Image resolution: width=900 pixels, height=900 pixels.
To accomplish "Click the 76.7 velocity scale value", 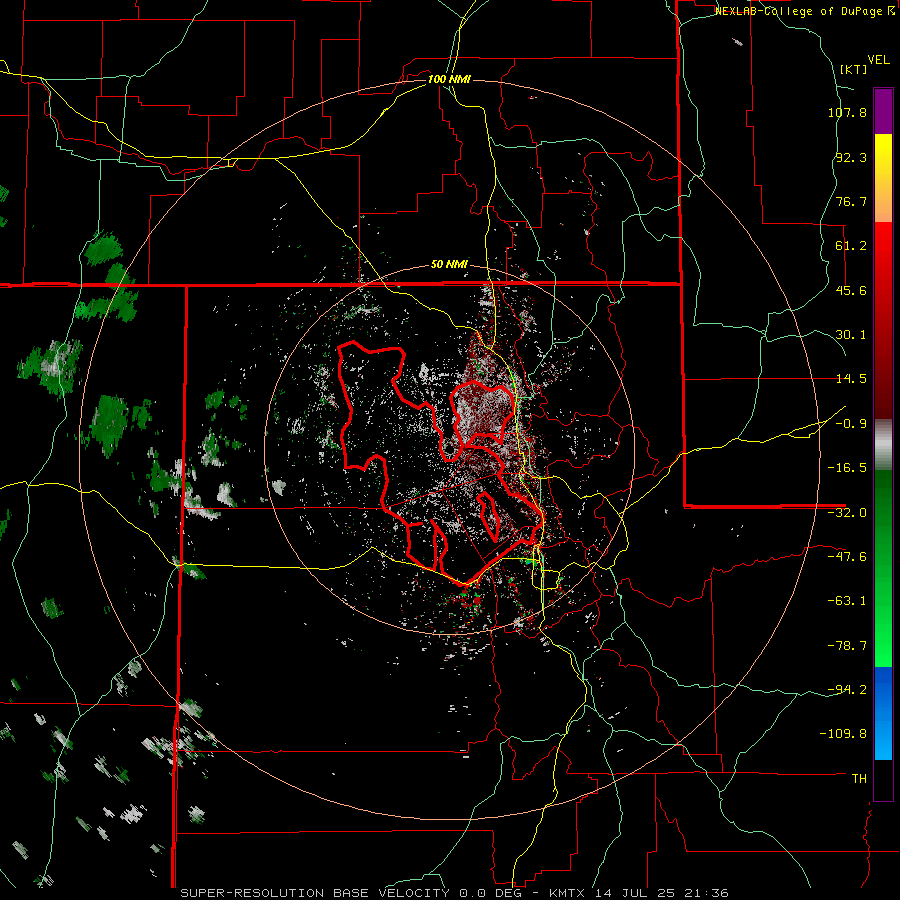I will (851, 201).
